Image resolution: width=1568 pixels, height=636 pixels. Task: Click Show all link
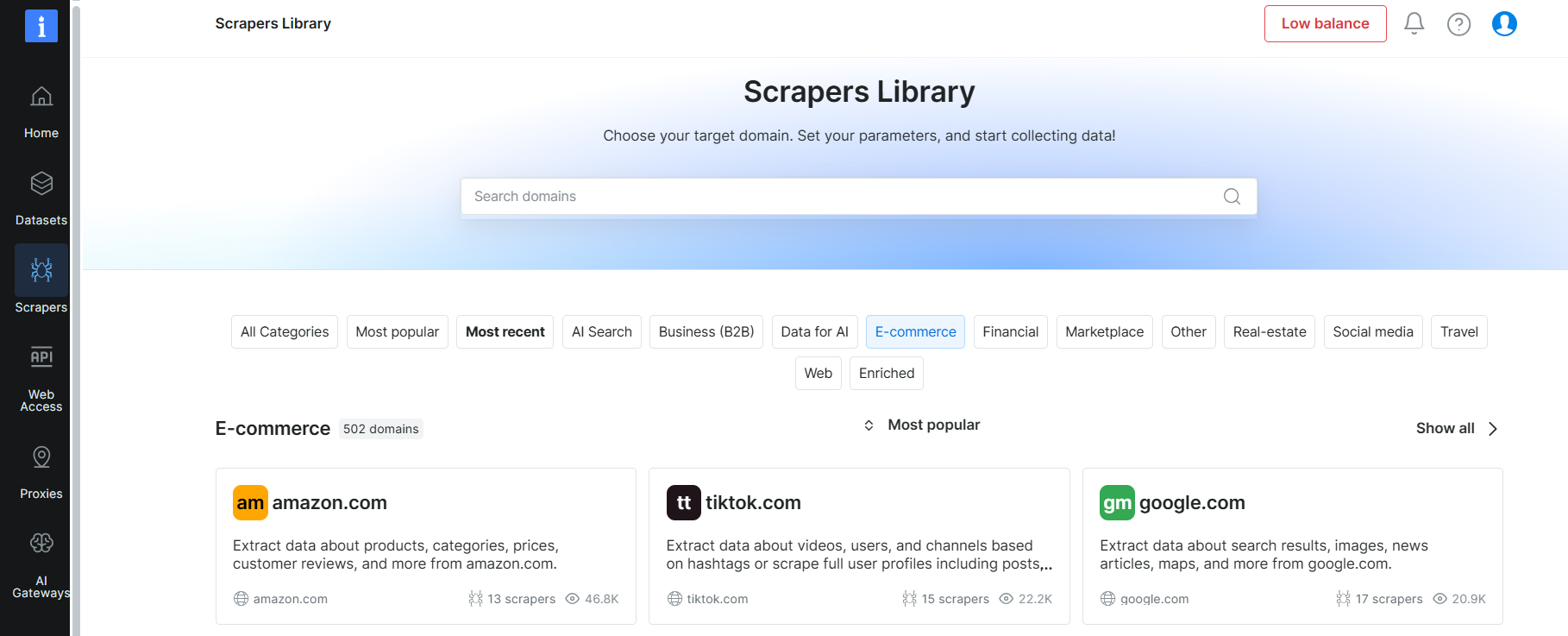coord(1446,429)
